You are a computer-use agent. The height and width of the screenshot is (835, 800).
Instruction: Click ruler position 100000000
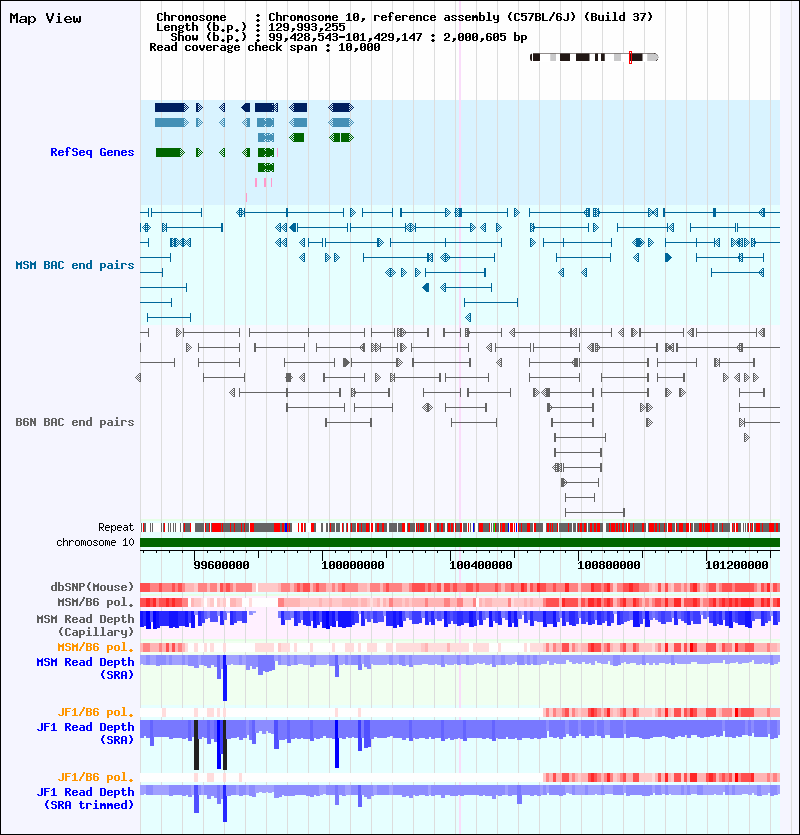353,565
